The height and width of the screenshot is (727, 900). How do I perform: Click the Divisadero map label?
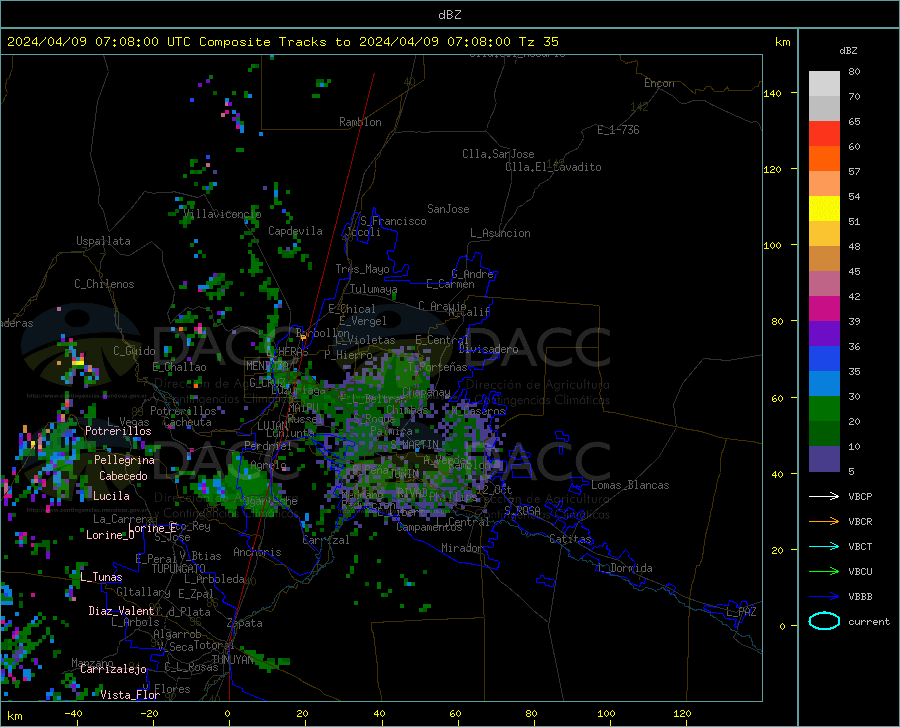(x=488, y=349)
